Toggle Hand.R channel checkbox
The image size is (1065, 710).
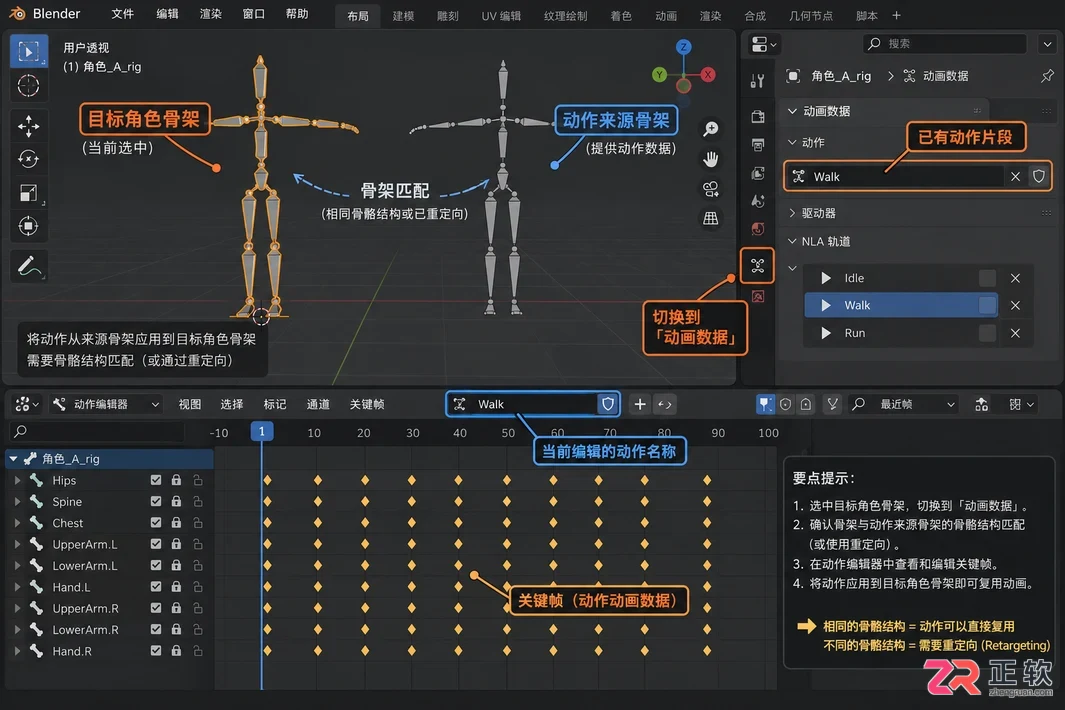tap(156, 651)
